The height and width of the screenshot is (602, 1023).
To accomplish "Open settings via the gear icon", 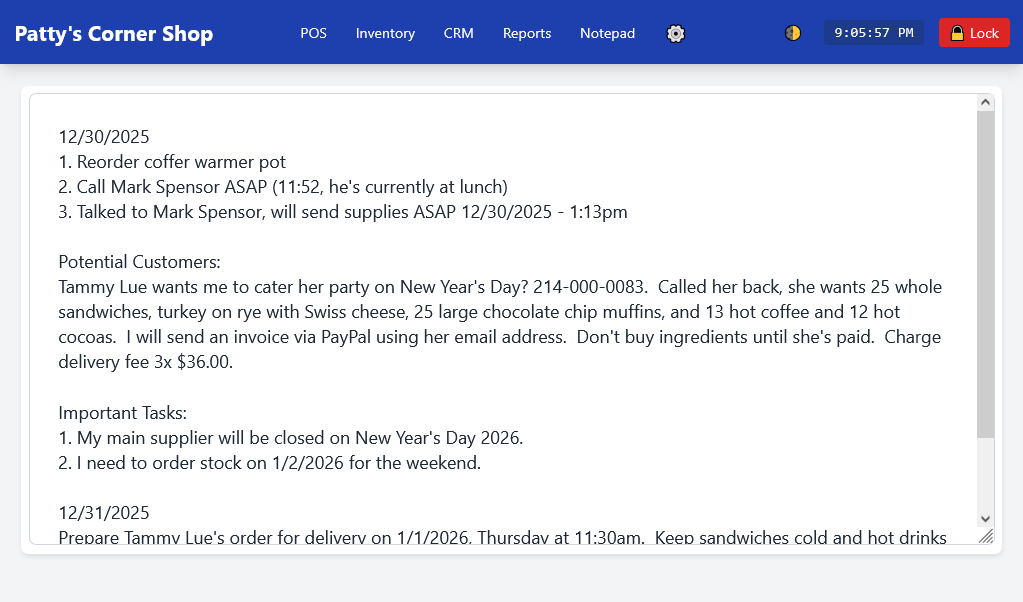I will [676, 33].
